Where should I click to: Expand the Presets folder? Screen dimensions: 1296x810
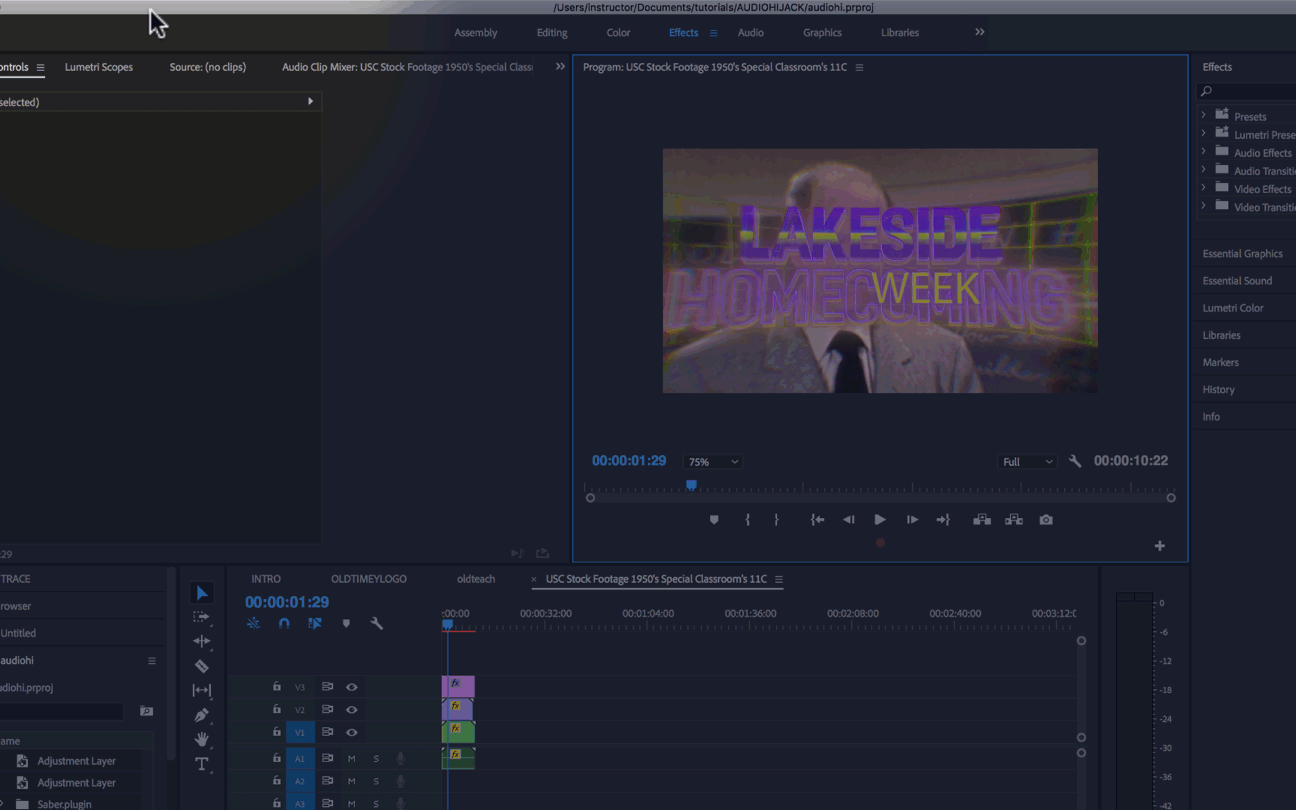click(1204, 116)
